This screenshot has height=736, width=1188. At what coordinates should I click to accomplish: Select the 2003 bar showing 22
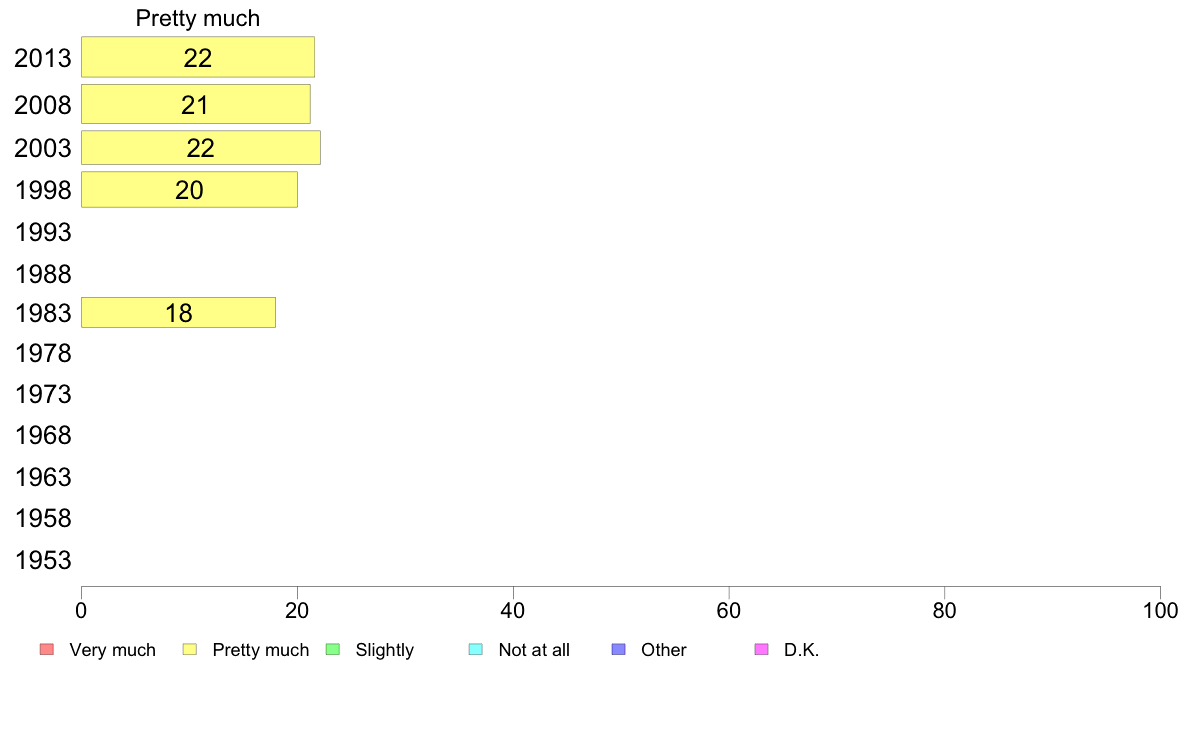[201, 148]
